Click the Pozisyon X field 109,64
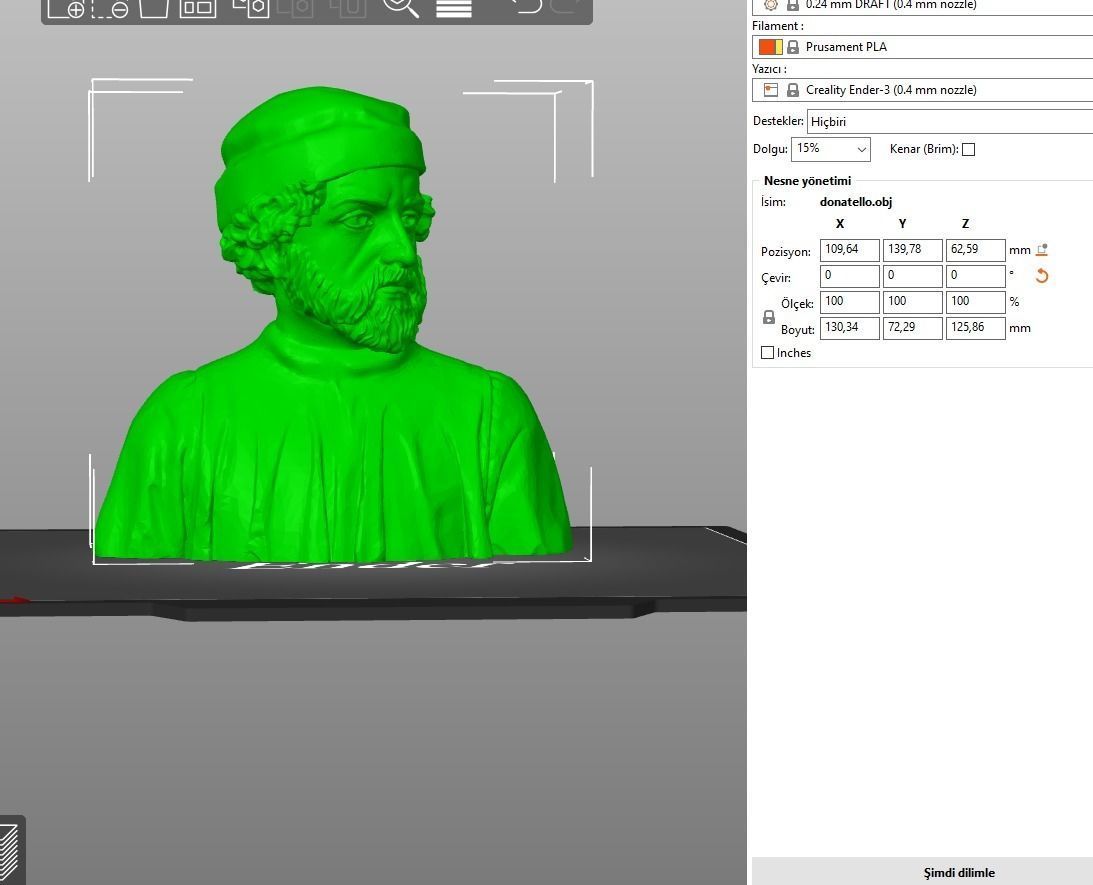 point(850,249)
